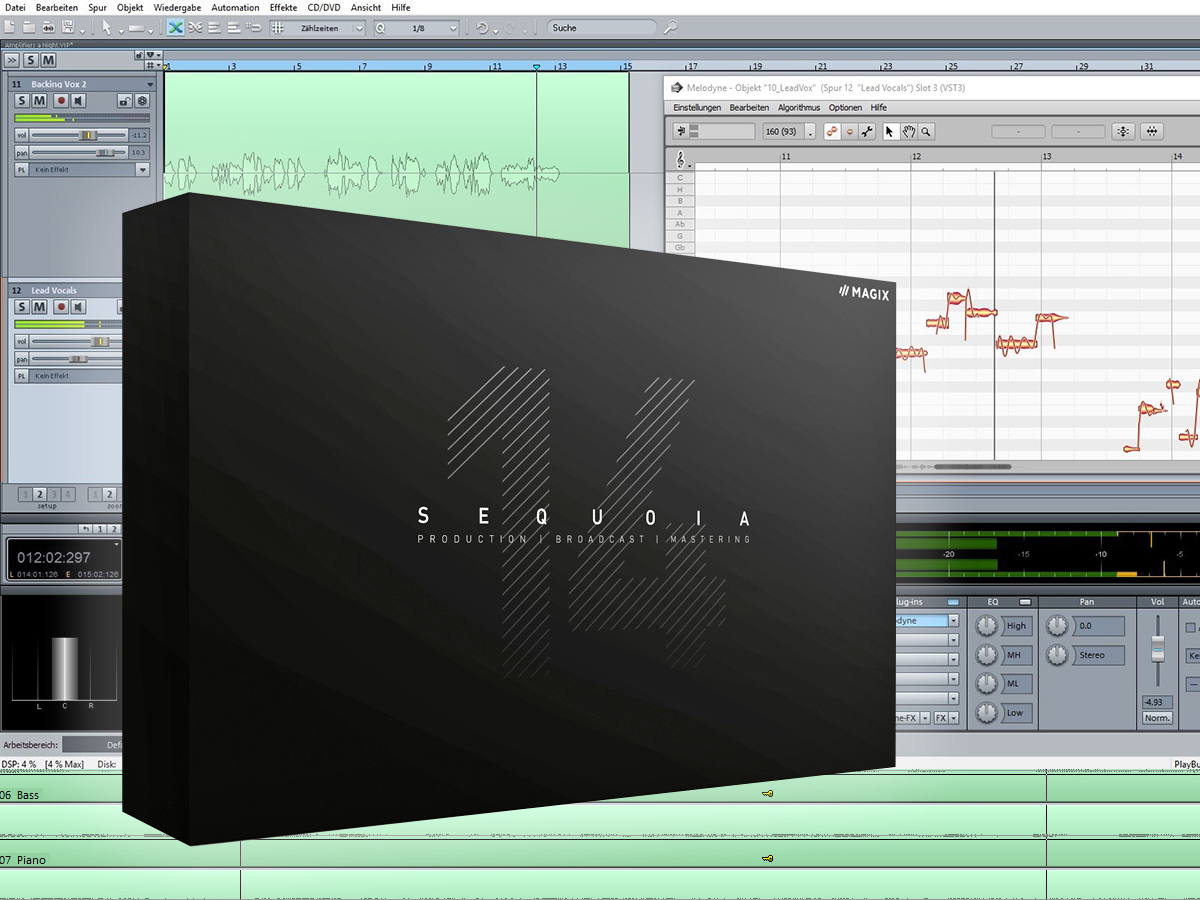The width and height of the screenshot is (1200, 900).
Task: Click the FX button in plug-ins panel
Action: click(x=941, y=718)
